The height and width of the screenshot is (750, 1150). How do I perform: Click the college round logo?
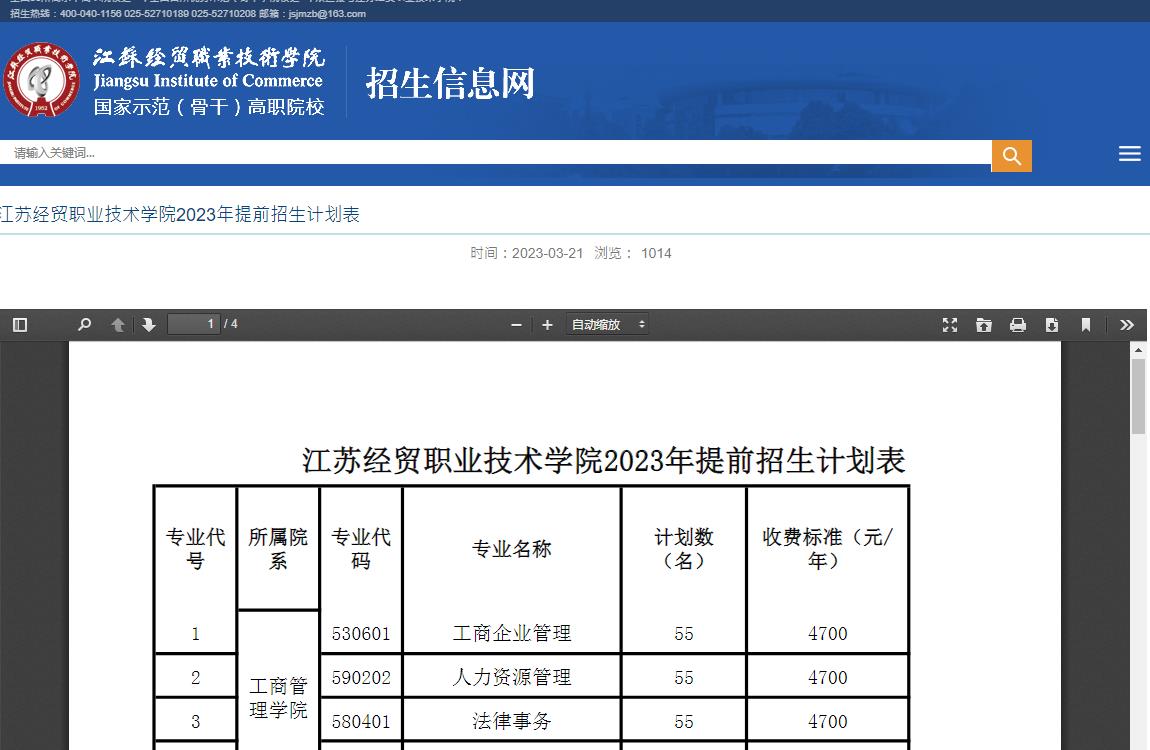coord(41,80)
